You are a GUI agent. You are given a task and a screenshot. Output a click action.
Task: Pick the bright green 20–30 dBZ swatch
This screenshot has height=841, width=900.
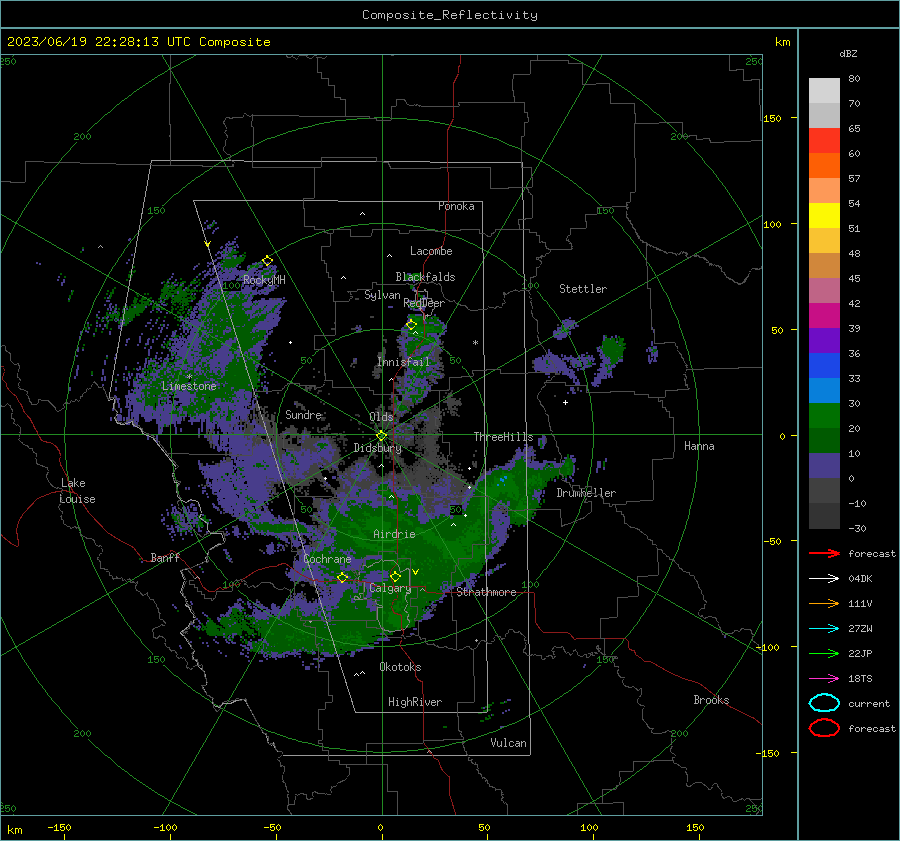[x=824, y=416]
